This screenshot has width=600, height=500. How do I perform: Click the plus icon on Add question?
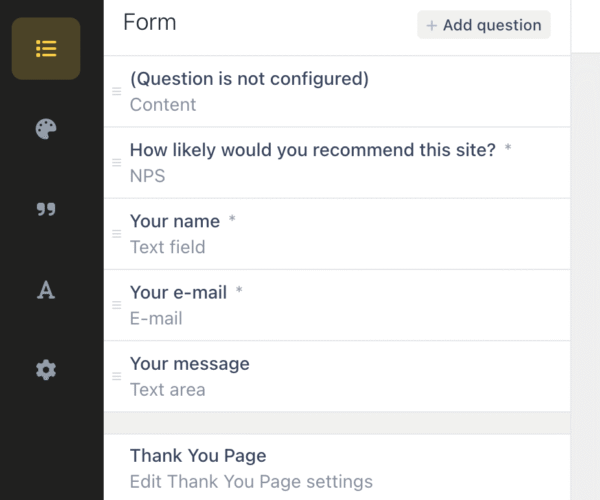click(432, 26)
